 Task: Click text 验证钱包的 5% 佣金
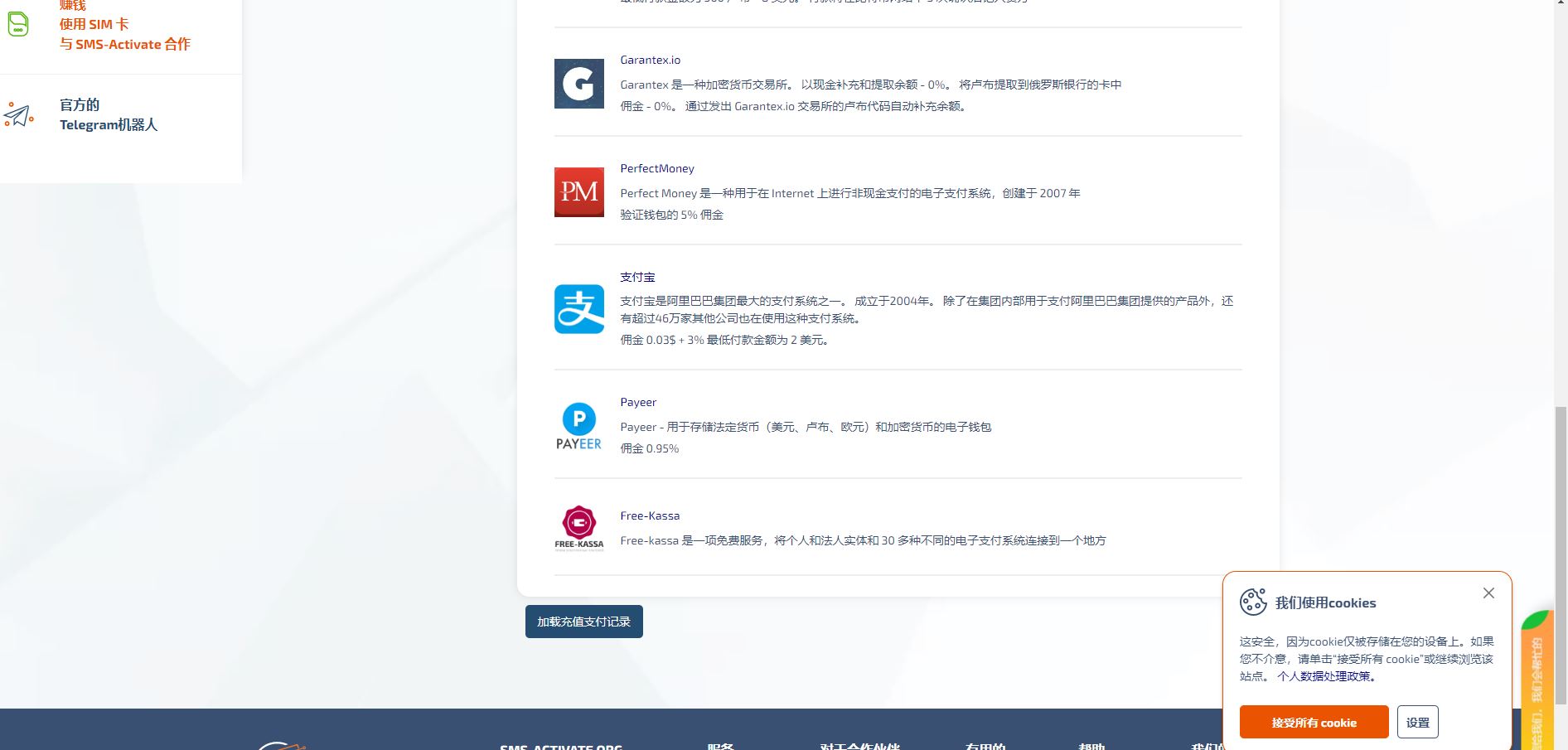pos(671,215)
